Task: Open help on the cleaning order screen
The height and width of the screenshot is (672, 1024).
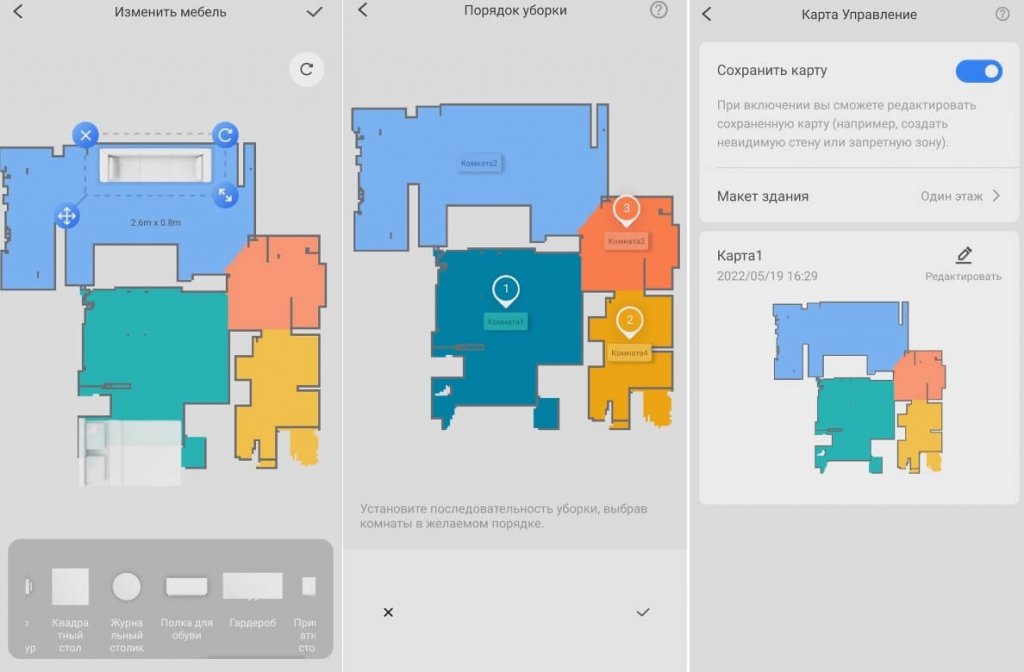Action: 658,11
